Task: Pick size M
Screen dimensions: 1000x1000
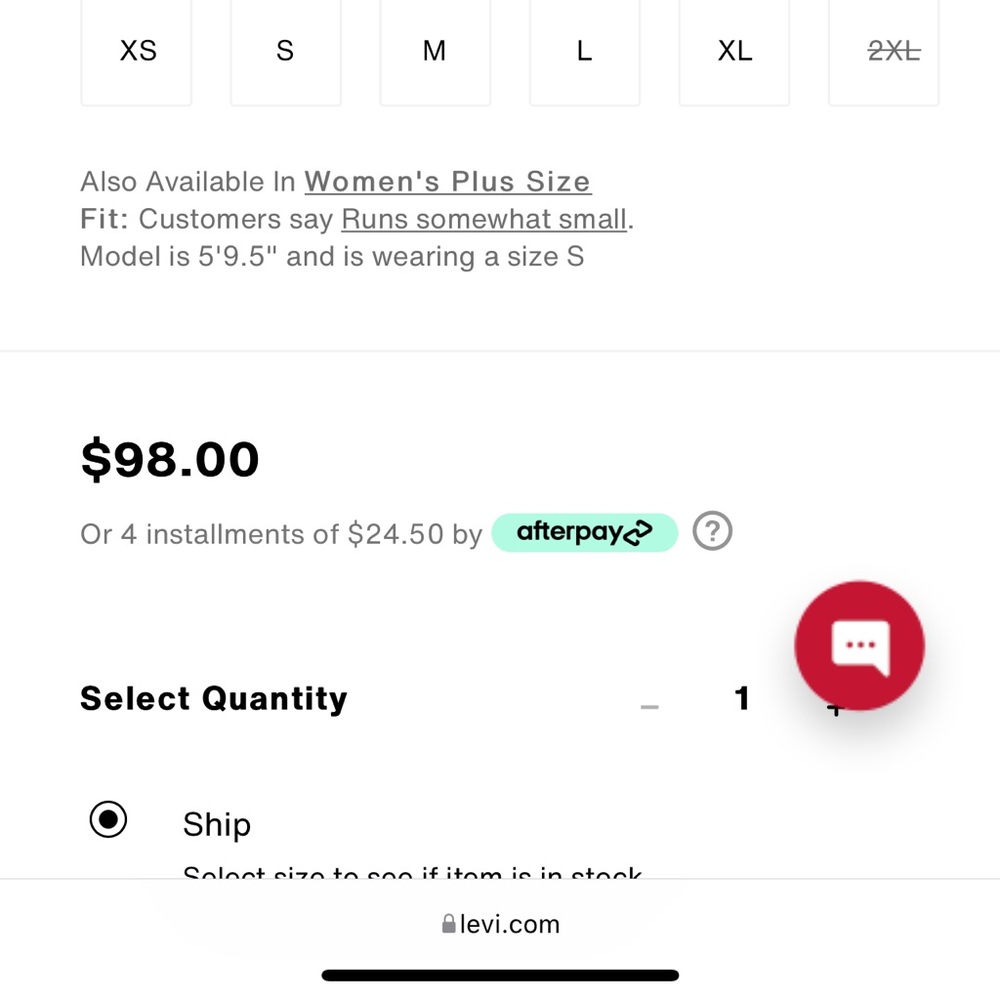Action: (x=434, y=52)
